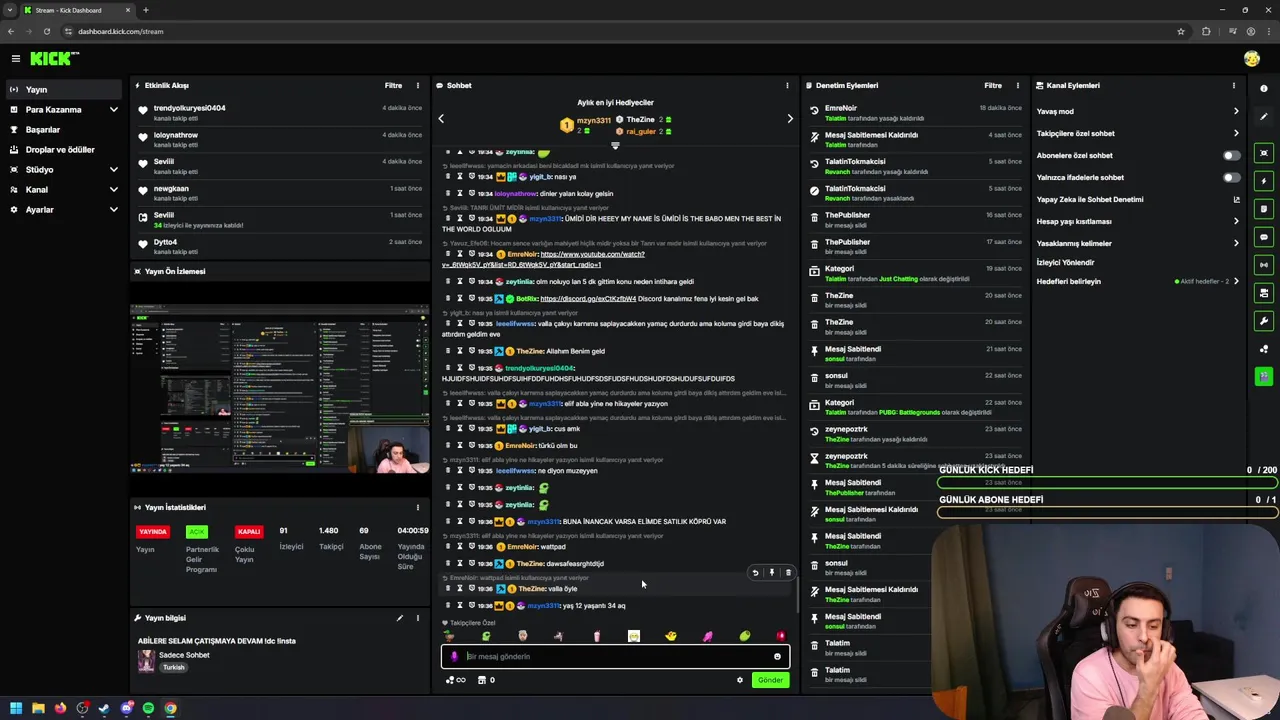Open Kanal Eylemleri panel three-dot menu
1280x720 pixels.
click(1233, 85)
